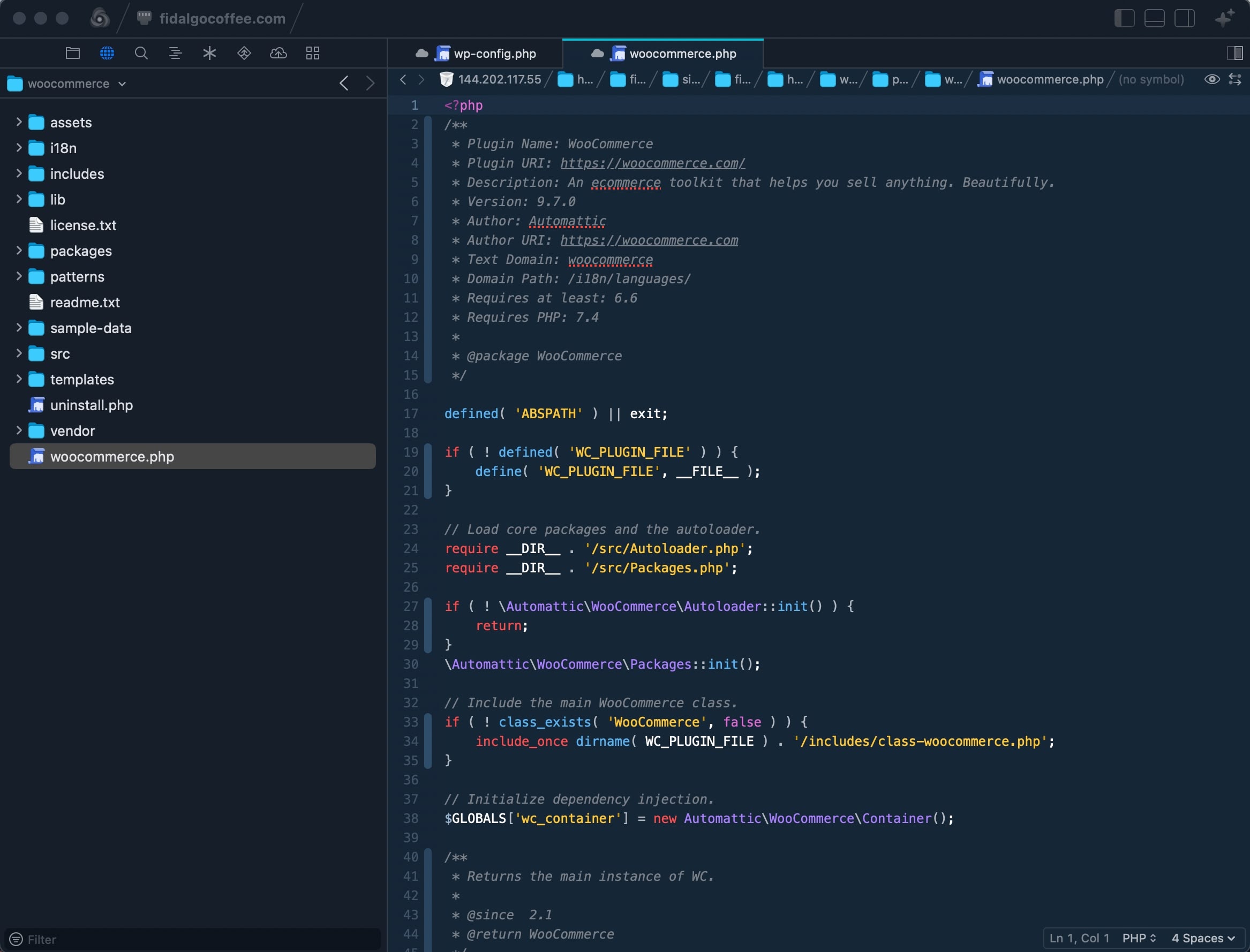
Task: Click the cloud icon on woocommerce.php tab
Action: pos(597,53)
